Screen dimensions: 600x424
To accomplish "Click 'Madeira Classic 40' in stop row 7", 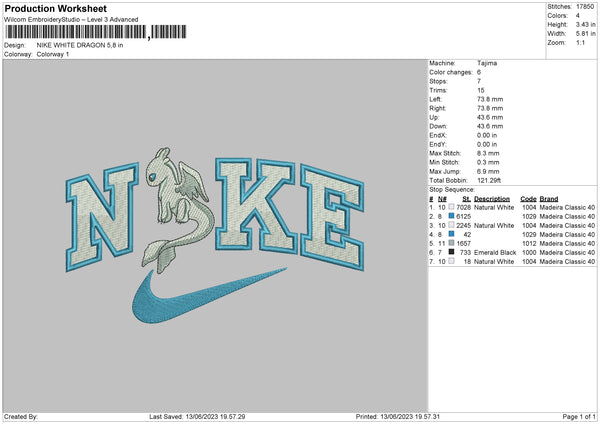I will [x=567, y=261].
